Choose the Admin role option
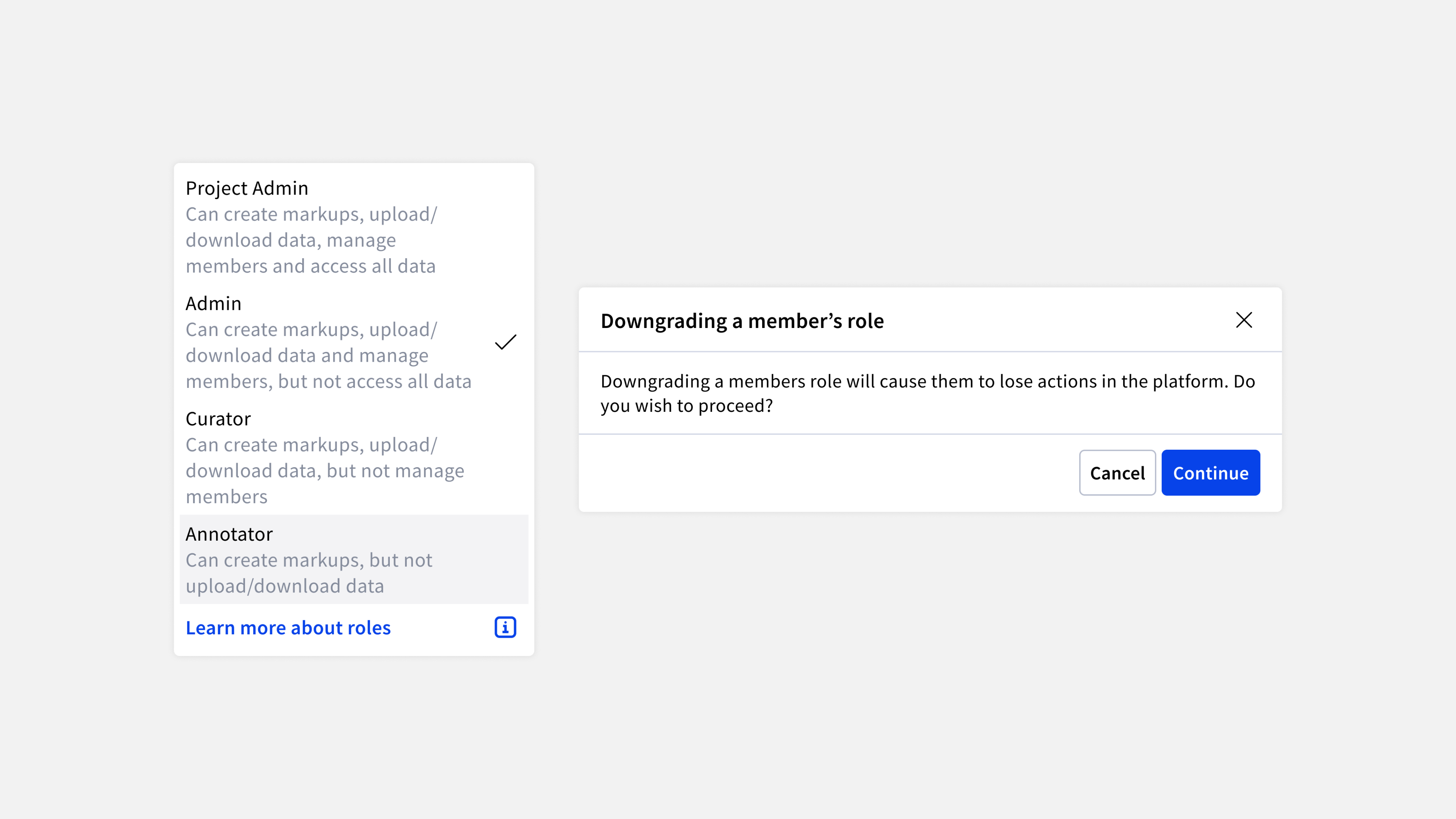Image resolution: width=1456 pixels, height=819 pixels. pyautogui.click(x=213, y=303)
